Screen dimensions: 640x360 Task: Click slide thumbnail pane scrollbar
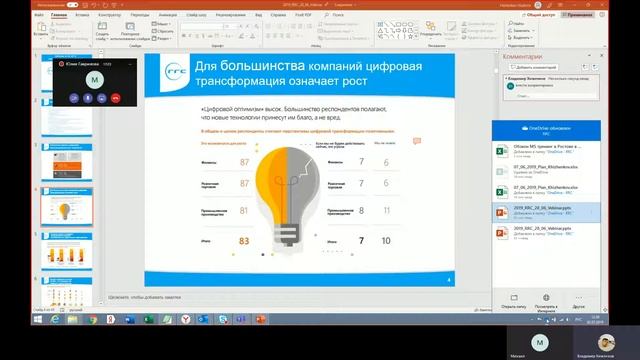point(101,176)
